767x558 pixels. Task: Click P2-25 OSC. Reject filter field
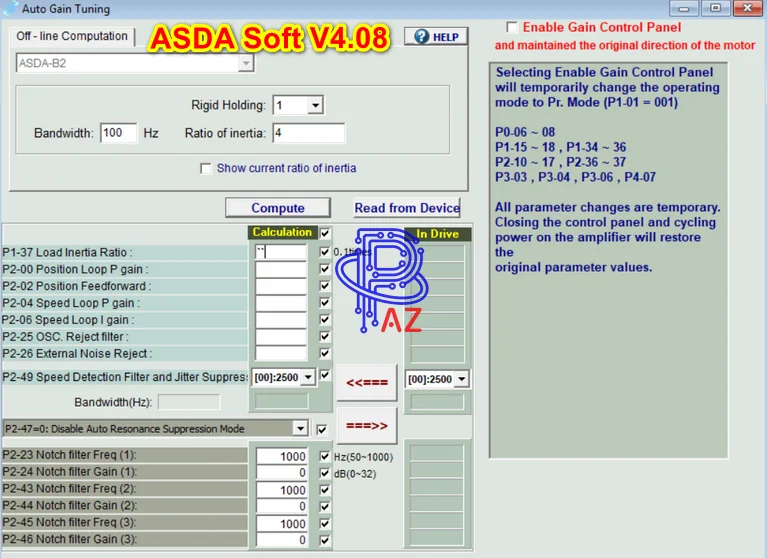[281, 336]
